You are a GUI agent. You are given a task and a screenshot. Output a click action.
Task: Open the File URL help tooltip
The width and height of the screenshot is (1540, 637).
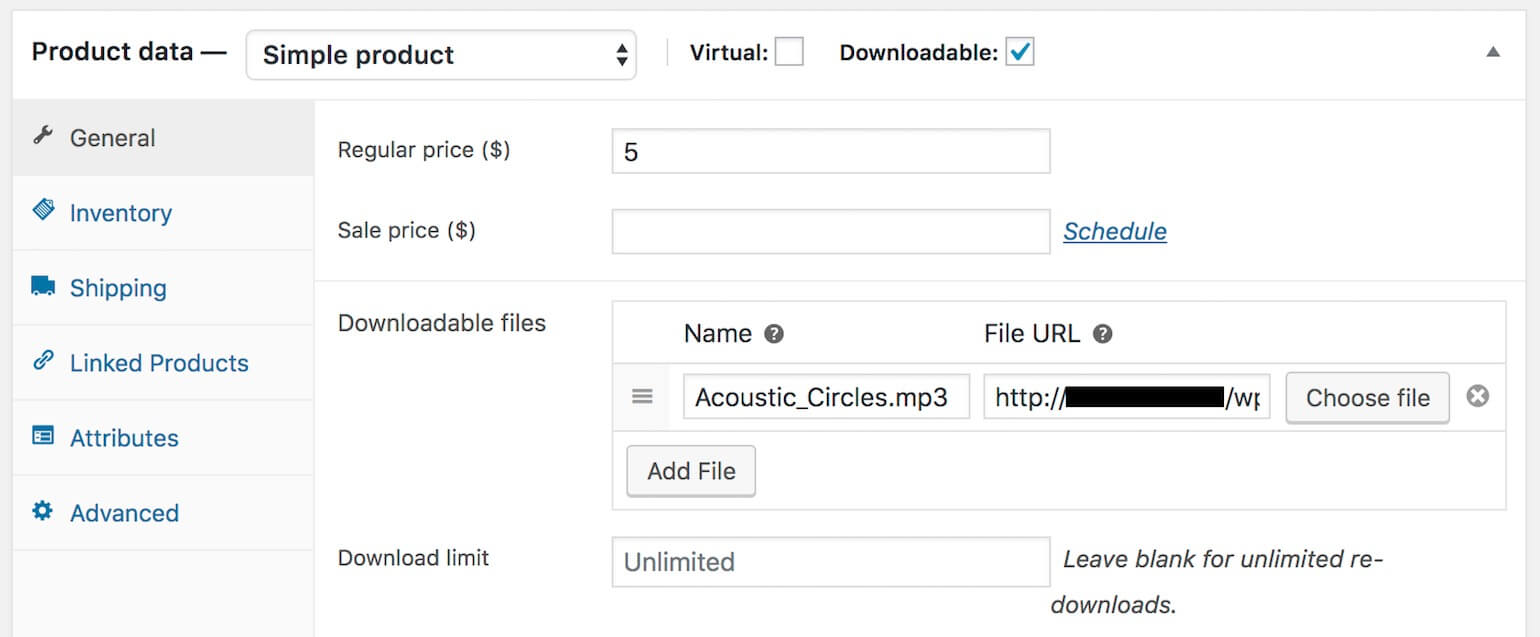tap(1102, 334)
